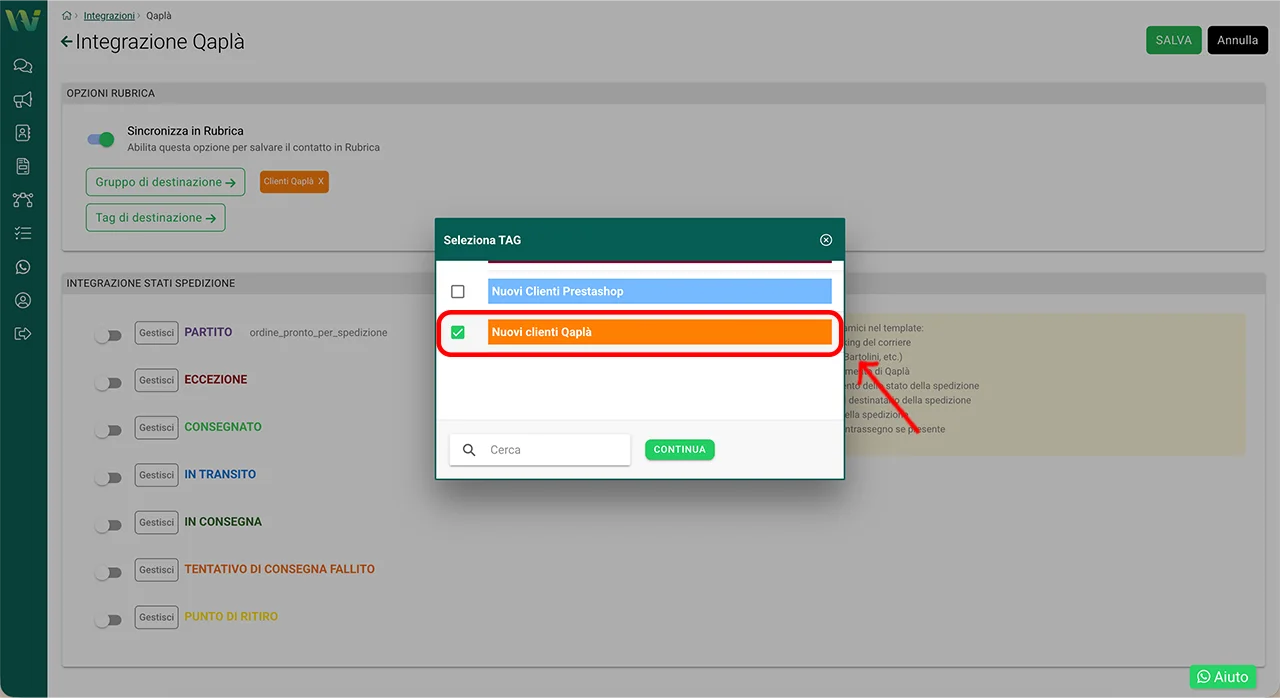This screenshot has width=1280, height=698.
Task: Open the Tag di destinazione selector
Action: [x=155, y=217]
